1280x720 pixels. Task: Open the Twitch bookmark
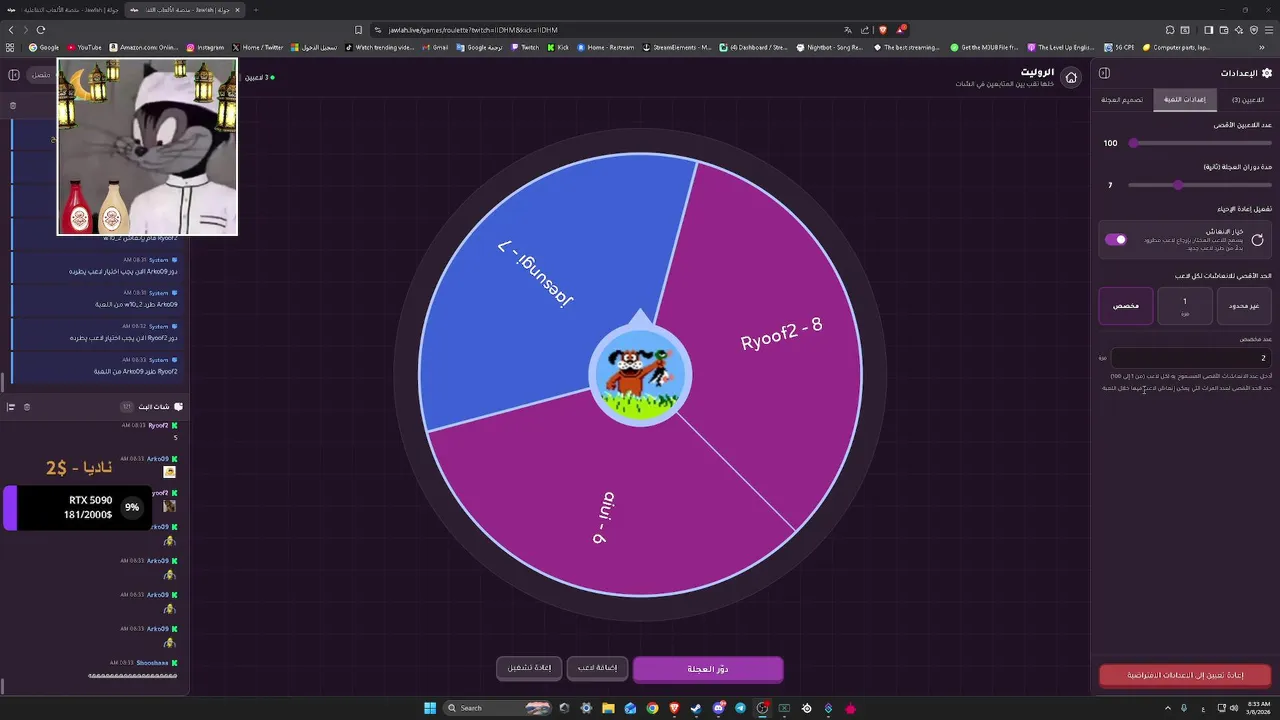tap(524, 47)
